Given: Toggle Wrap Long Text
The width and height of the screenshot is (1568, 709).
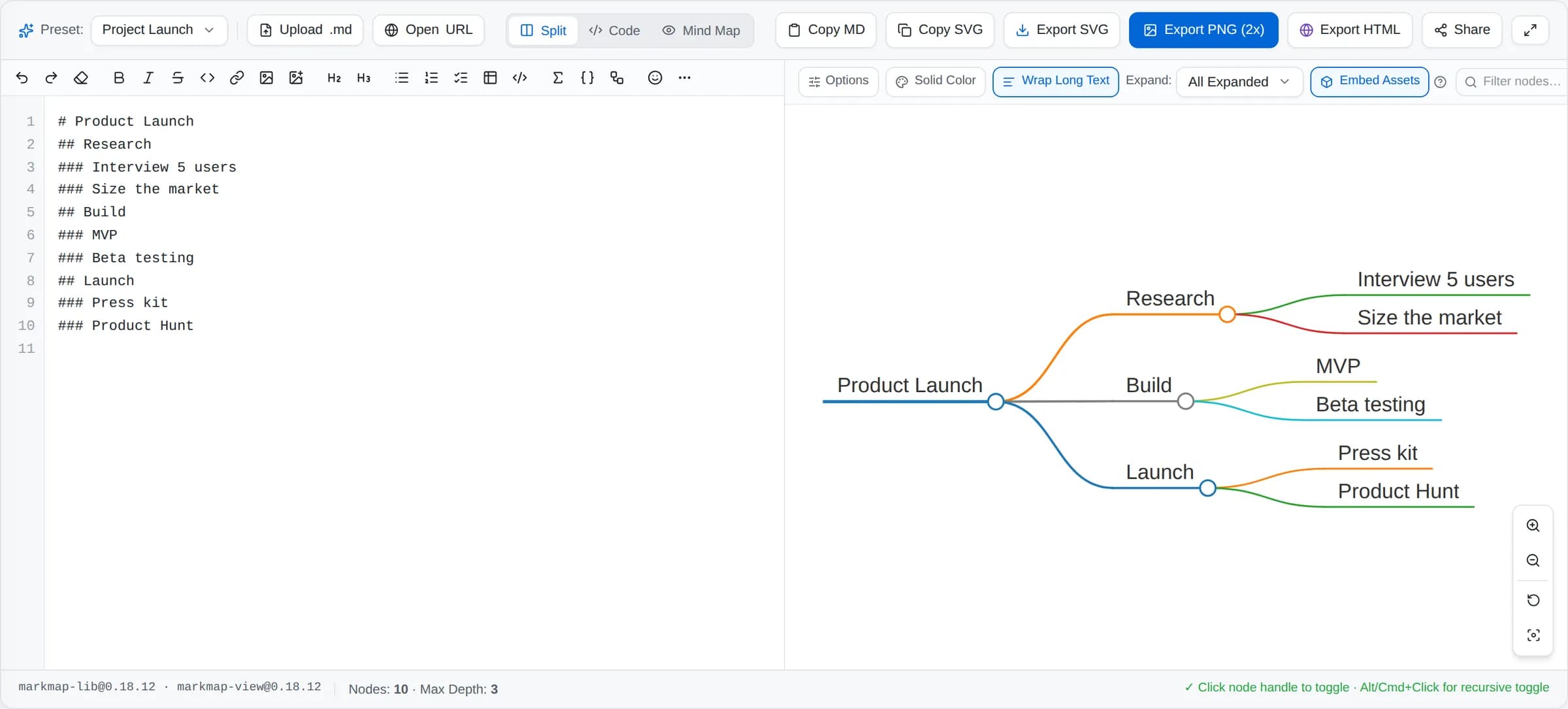Looking at the screenshot, I should [x=1056, y=81].
